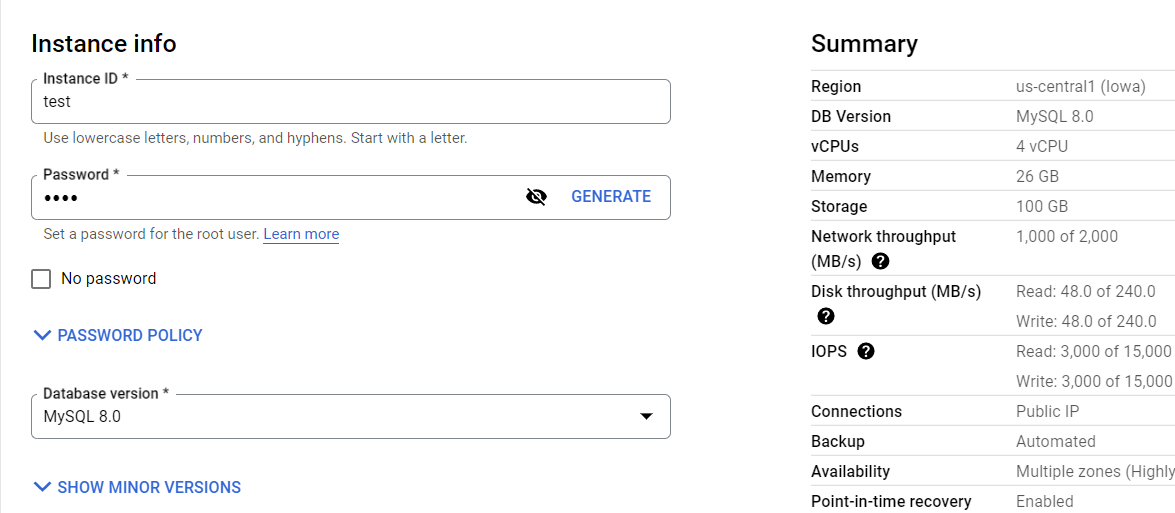Open the Learn more link
This screenshot has width=1175, height=513.
(301, 234)
